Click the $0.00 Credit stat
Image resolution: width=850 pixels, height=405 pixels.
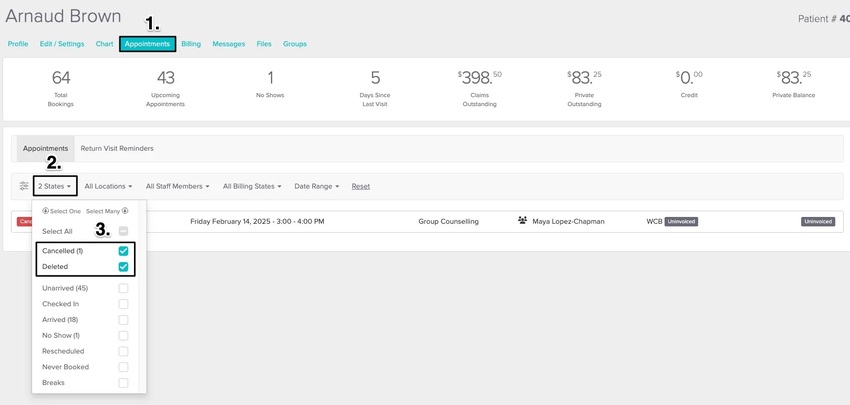click(x=689, y=84)
